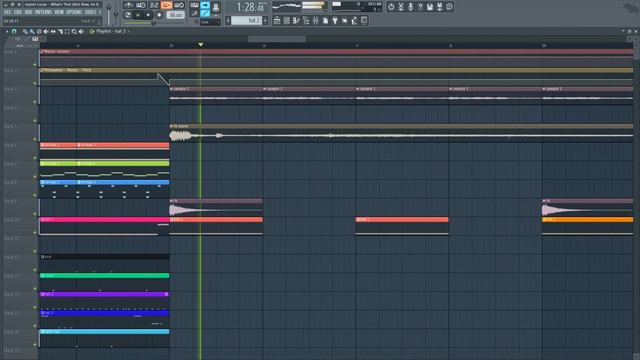Select the playlist Slice tool
640x360 pixels.
click(60, 31)
